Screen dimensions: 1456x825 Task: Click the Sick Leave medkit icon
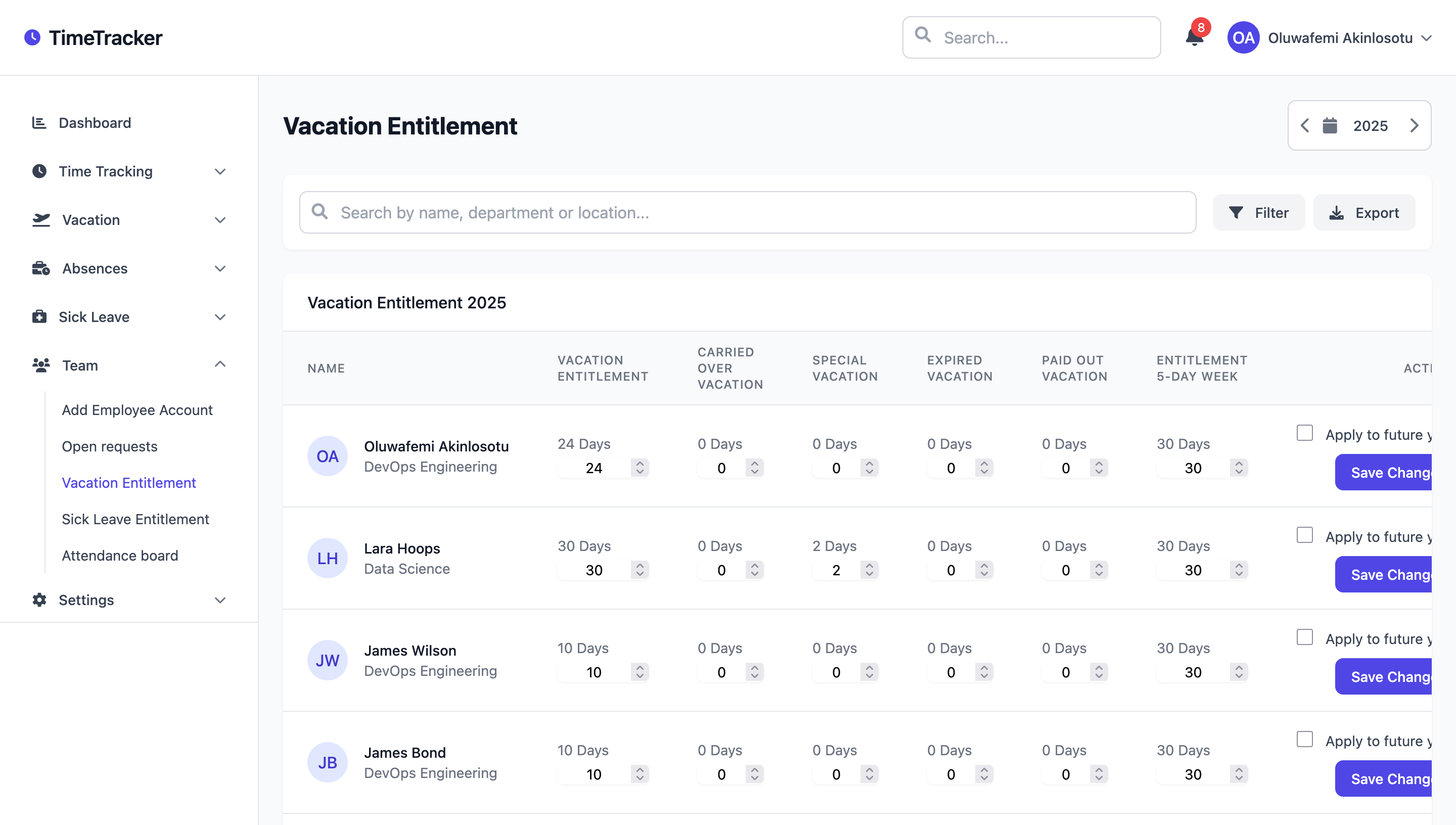point(39,317)
